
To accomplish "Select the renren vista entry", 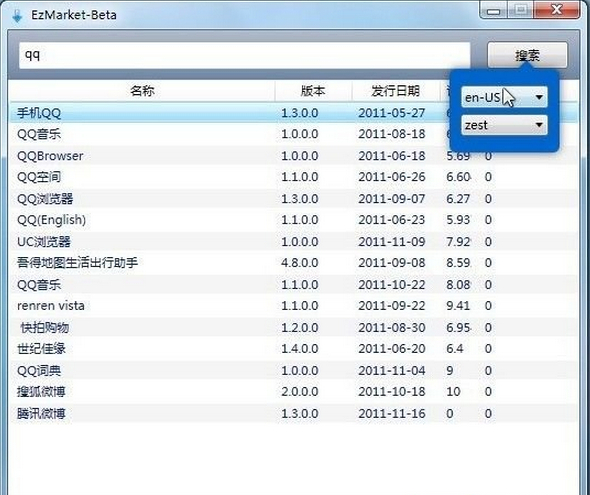I will pyautogui.click(x=293, y=306).
